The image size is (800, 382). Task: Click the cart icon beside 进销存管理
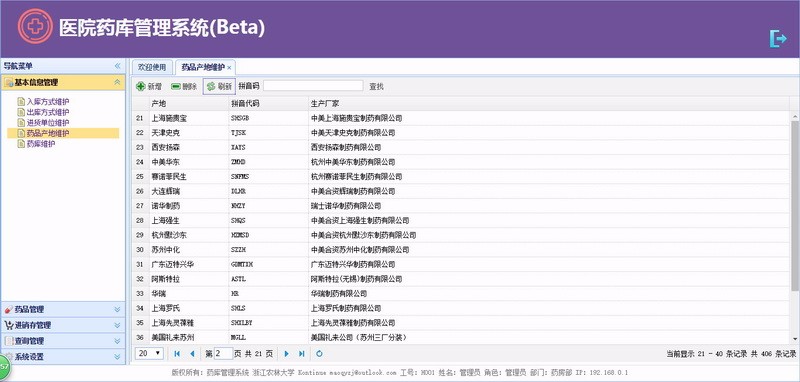[9, 325]
